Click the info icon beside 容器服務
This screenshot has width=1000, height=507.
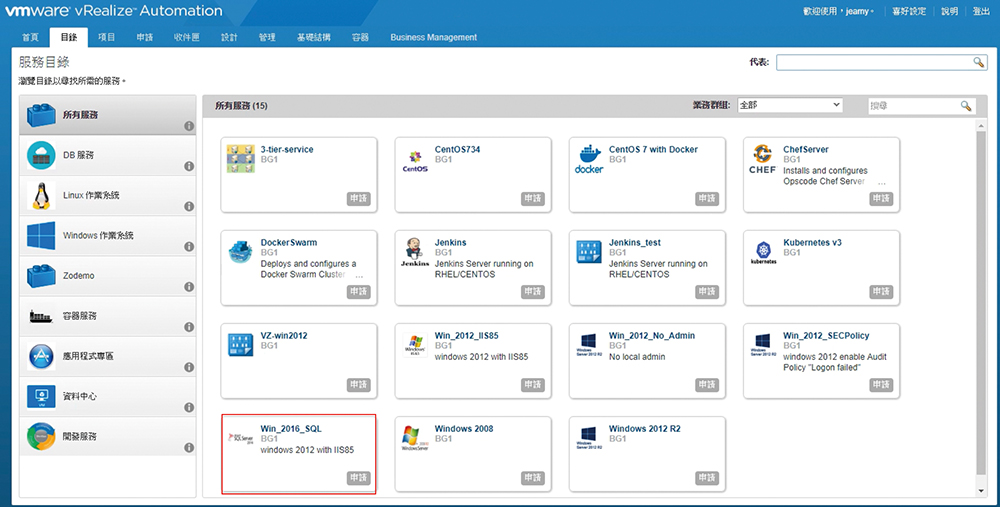[188, 327]
